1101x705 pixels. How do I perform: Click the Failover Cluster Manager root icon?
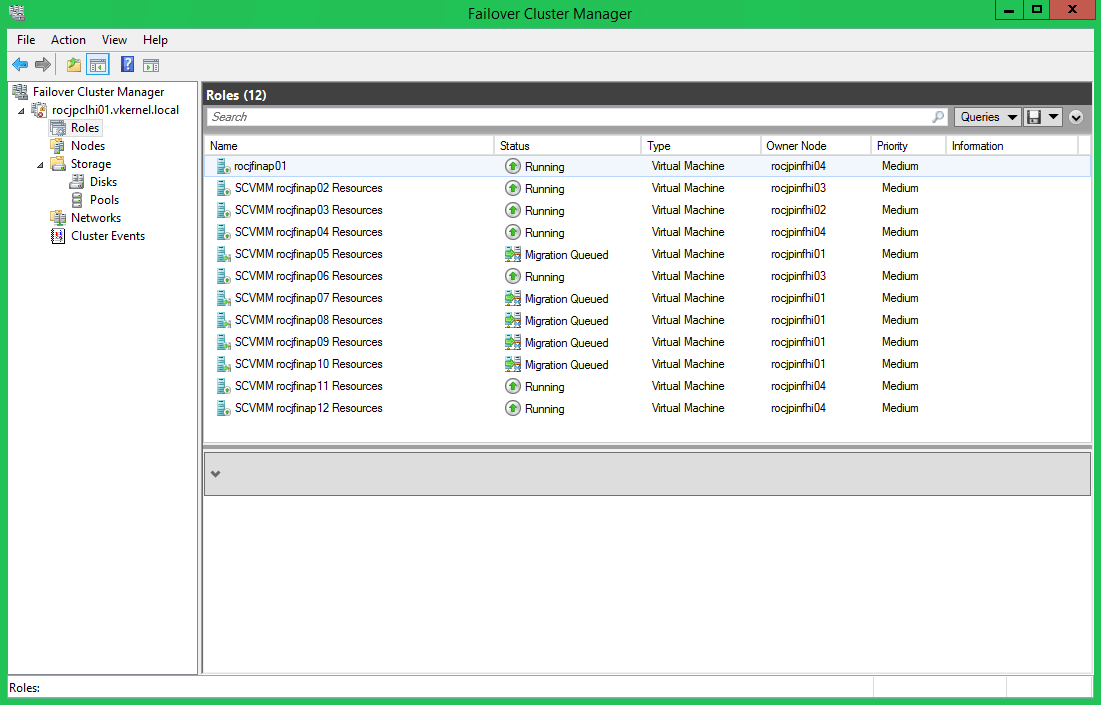(20, 91)
